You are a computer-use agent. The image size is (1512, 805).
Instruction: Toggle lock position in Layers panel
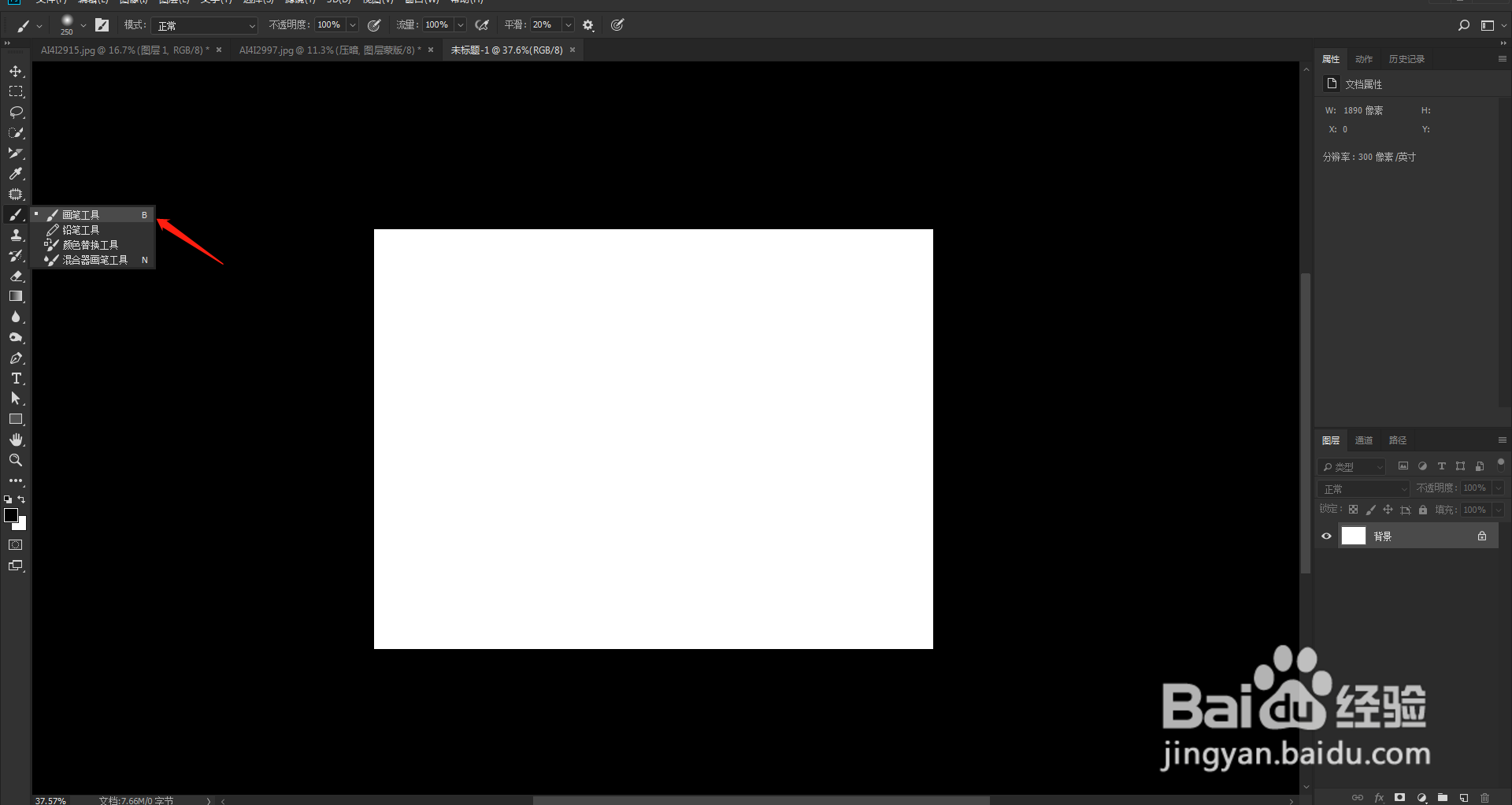pyautogui.click(x=1388, y=510)
